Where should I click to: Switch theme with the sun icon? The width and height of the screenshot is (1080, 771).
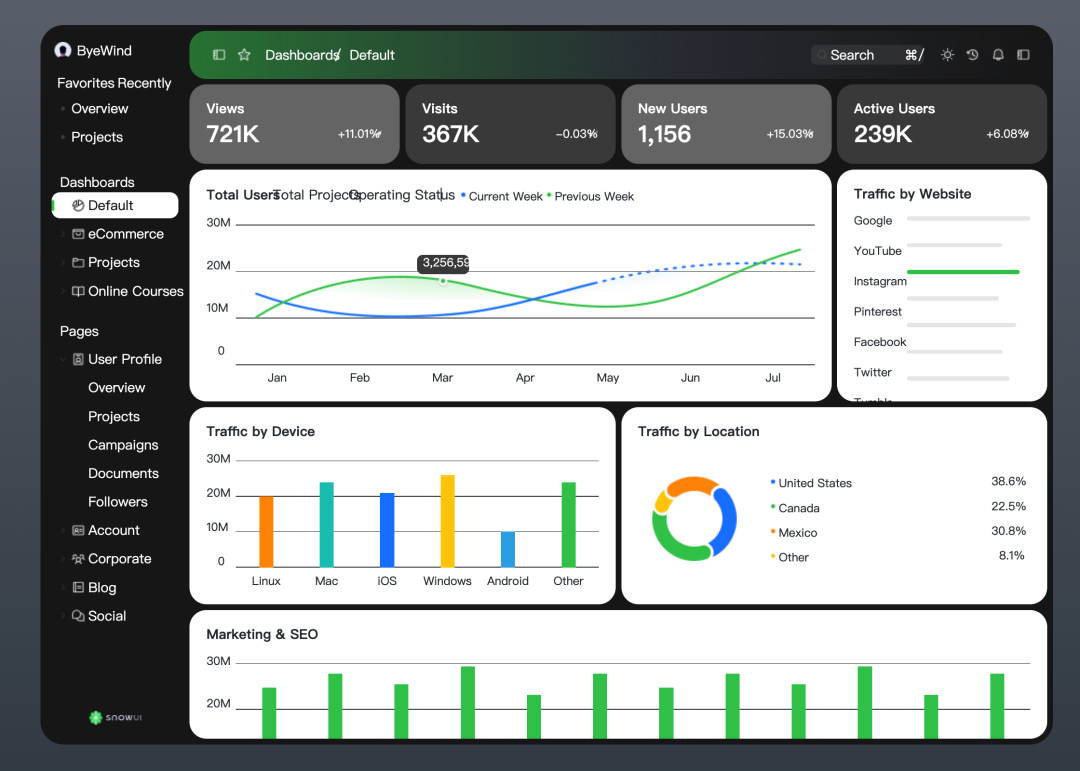947,54
